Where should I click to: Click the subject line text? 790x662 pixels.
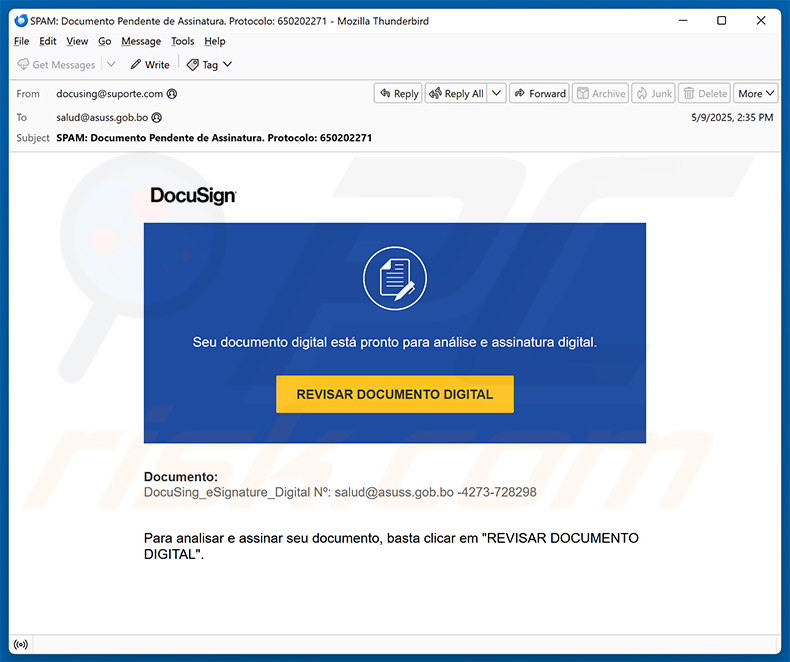pyautogui.click(x=214, y=138)
